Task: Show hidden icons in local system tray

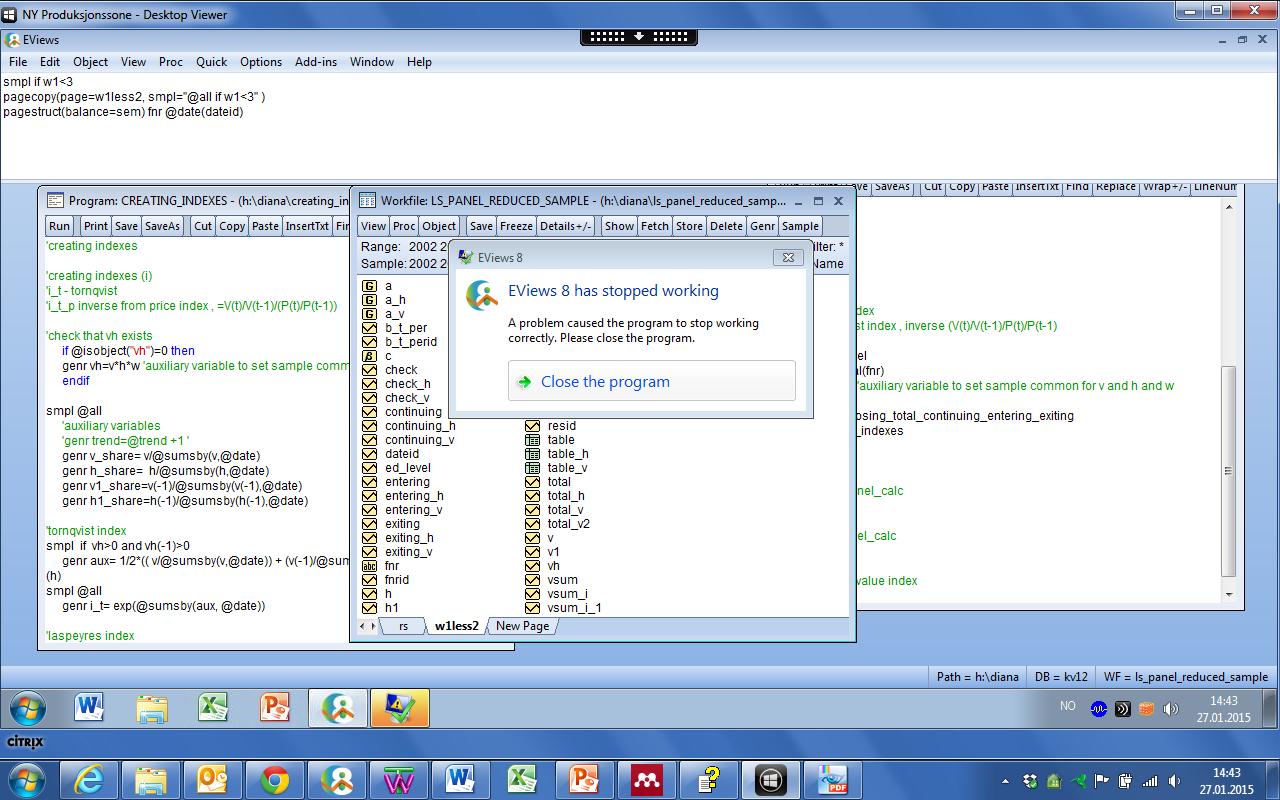Action: coord(1005,781)
